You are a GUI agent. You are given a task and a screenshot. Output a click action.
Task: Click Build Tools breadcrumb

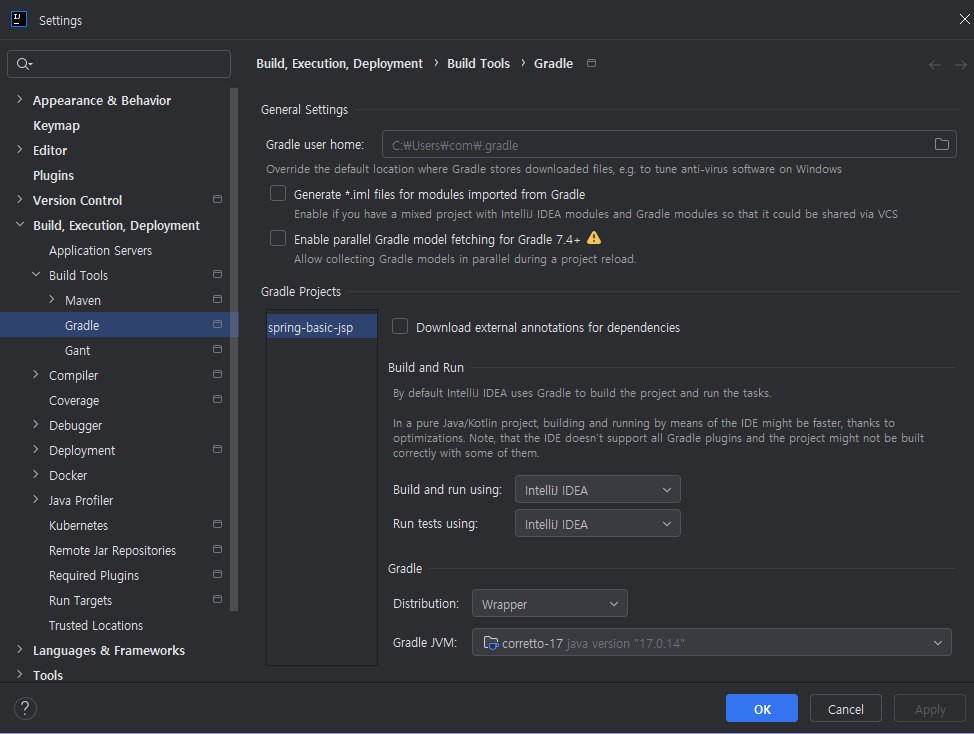click(x=478, y=63)
